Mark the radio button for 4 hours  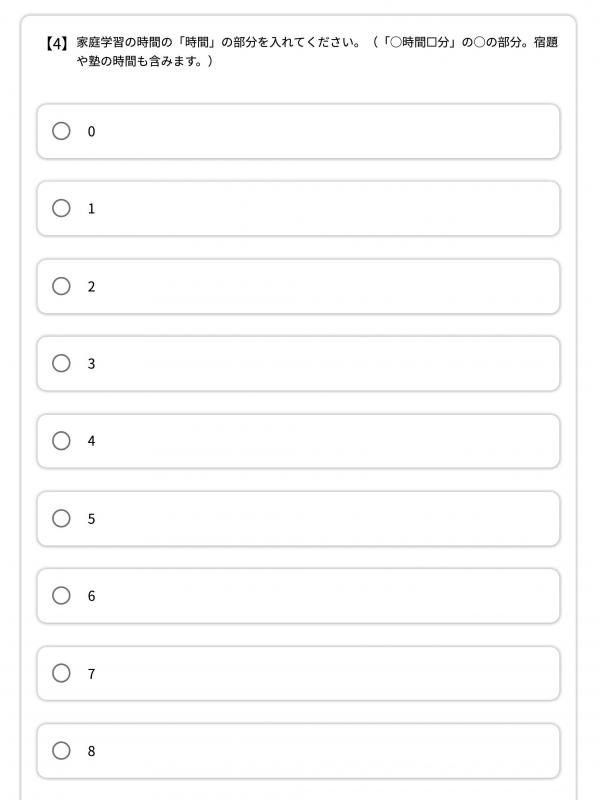point(61,441)
